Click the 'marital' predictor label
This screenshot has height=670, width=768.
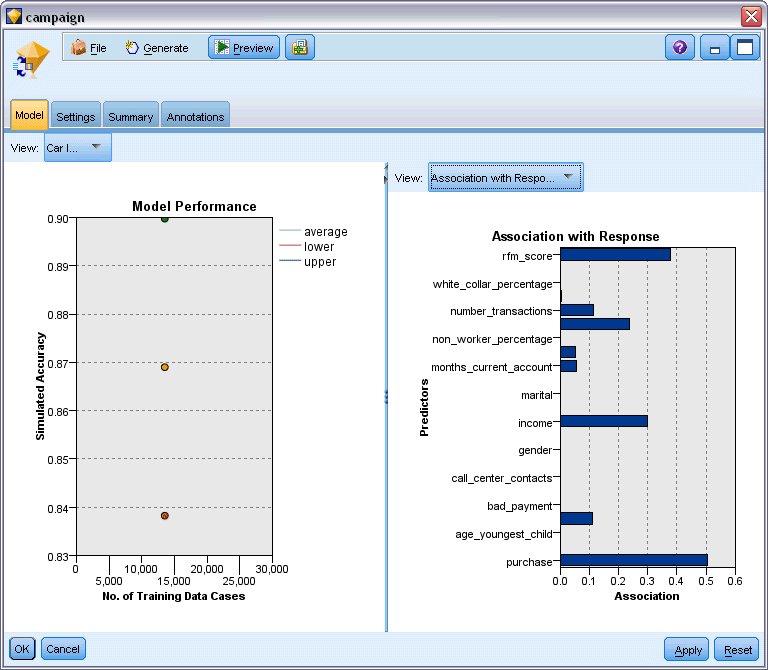(536, 395)
